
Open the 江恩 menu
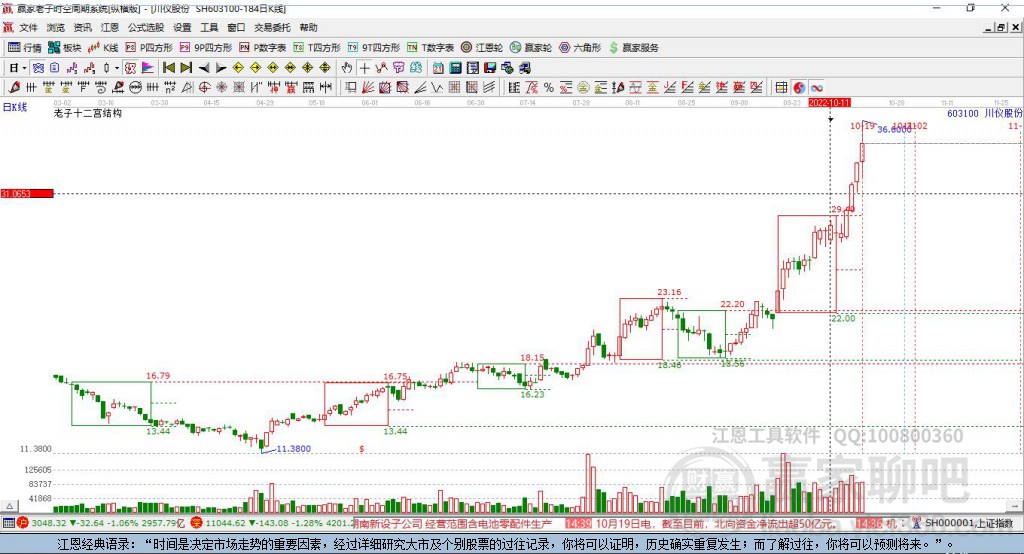110,27
